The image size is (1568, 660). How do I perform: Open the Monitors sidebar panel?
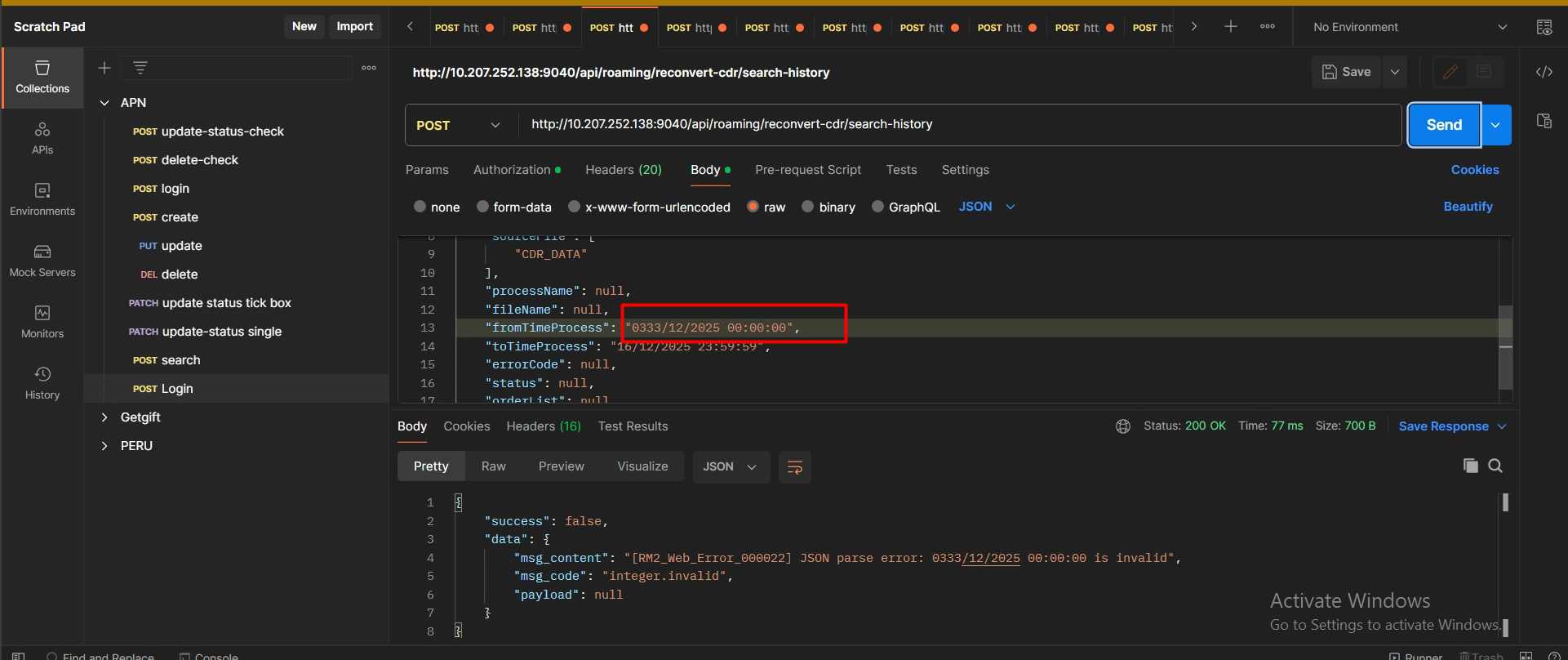click(x=42, y=322)
